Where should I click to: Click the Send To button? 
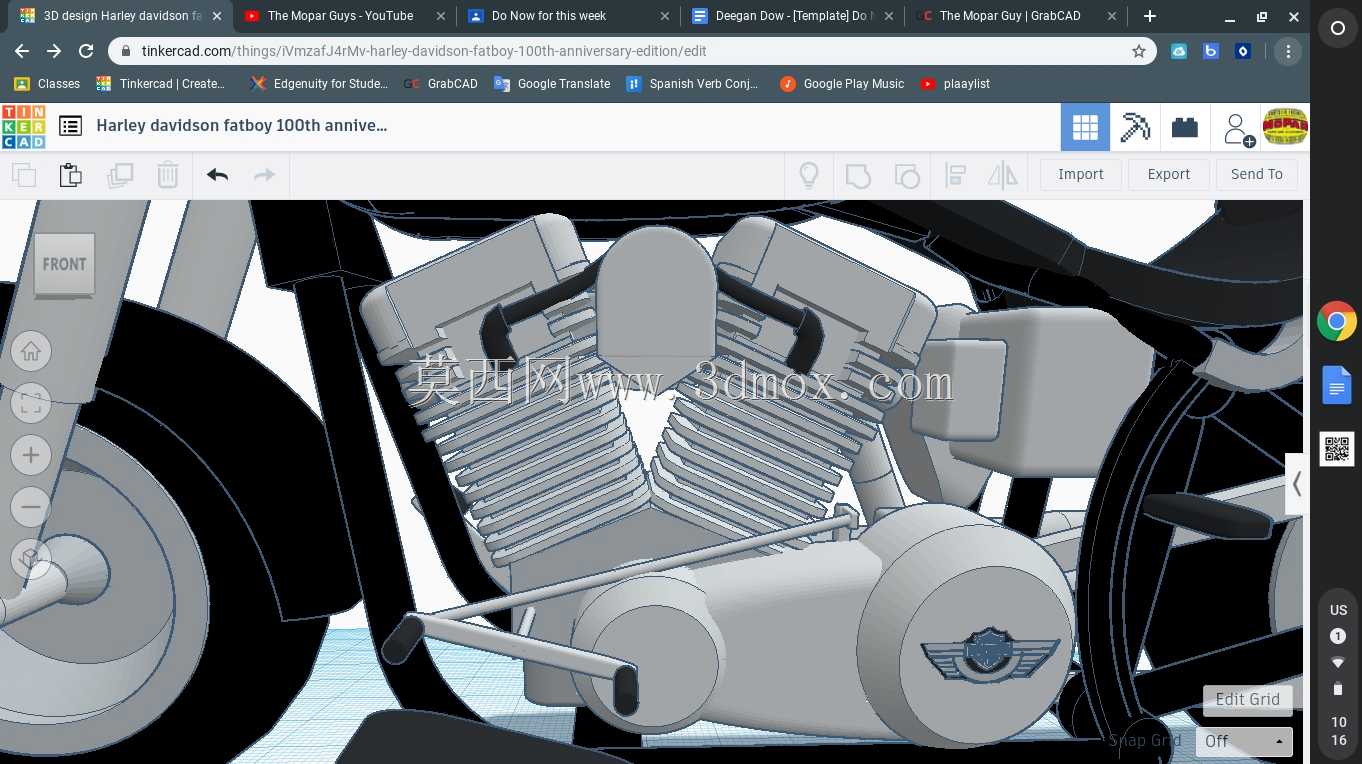pyautogui.click(x=1257, y=174)
